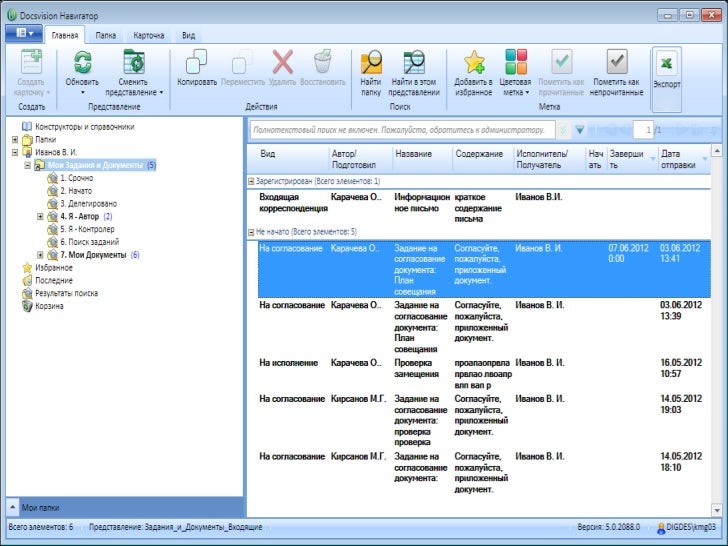This screenshot has height=546, width=728.
Task: Click the full-text search input field
Action: 400,129
